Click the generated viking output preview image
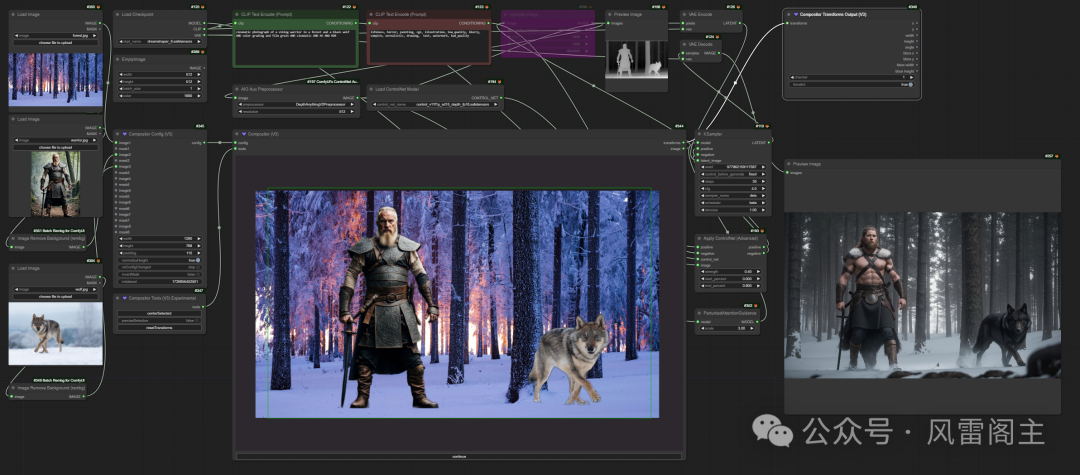This screenshot has width=1080, height=475. tap(922, 295)
